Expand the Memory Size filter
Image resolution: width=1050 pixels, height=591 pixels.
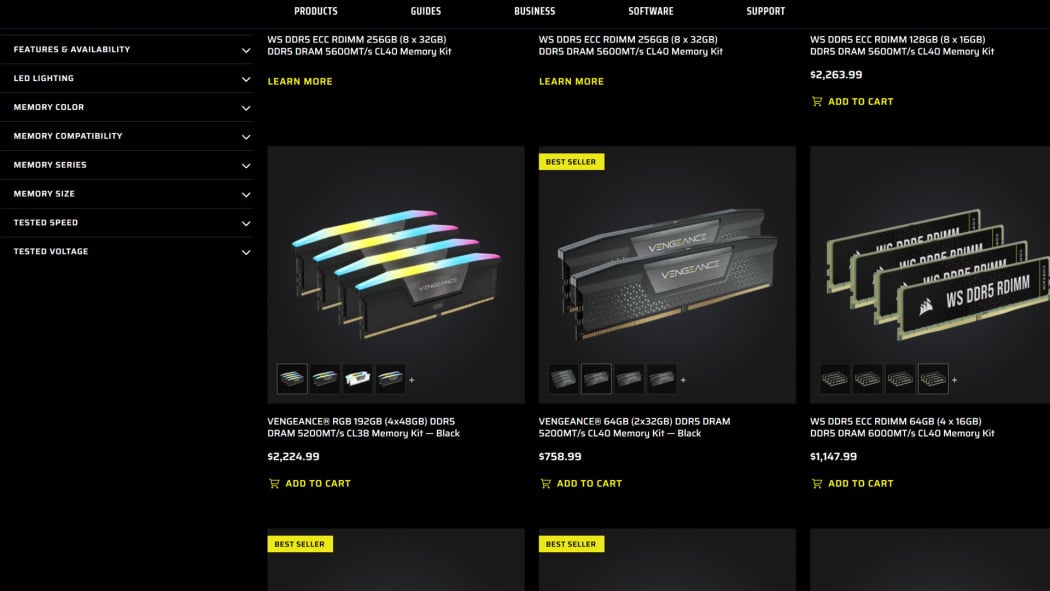[x=127, y=194]
